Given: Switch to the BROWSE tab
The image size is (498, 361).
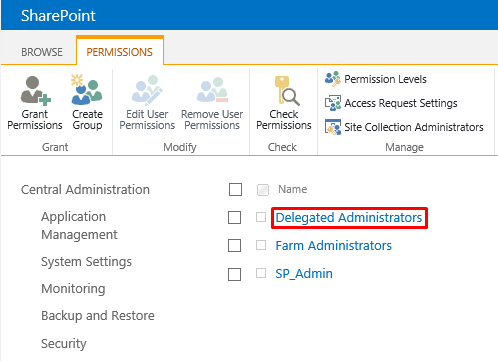Looking at the screenshot, I should pos(42,52).
